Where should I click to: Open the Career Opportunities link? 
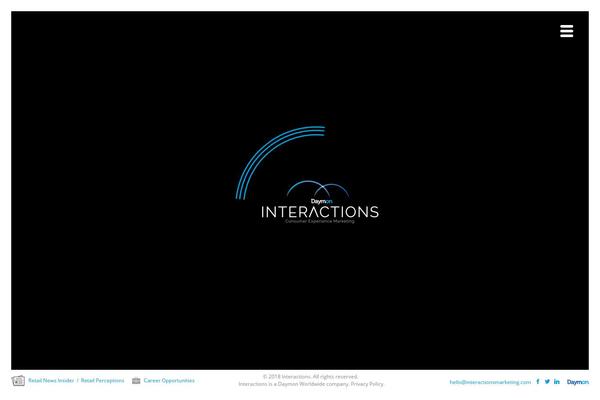[169, 380]
